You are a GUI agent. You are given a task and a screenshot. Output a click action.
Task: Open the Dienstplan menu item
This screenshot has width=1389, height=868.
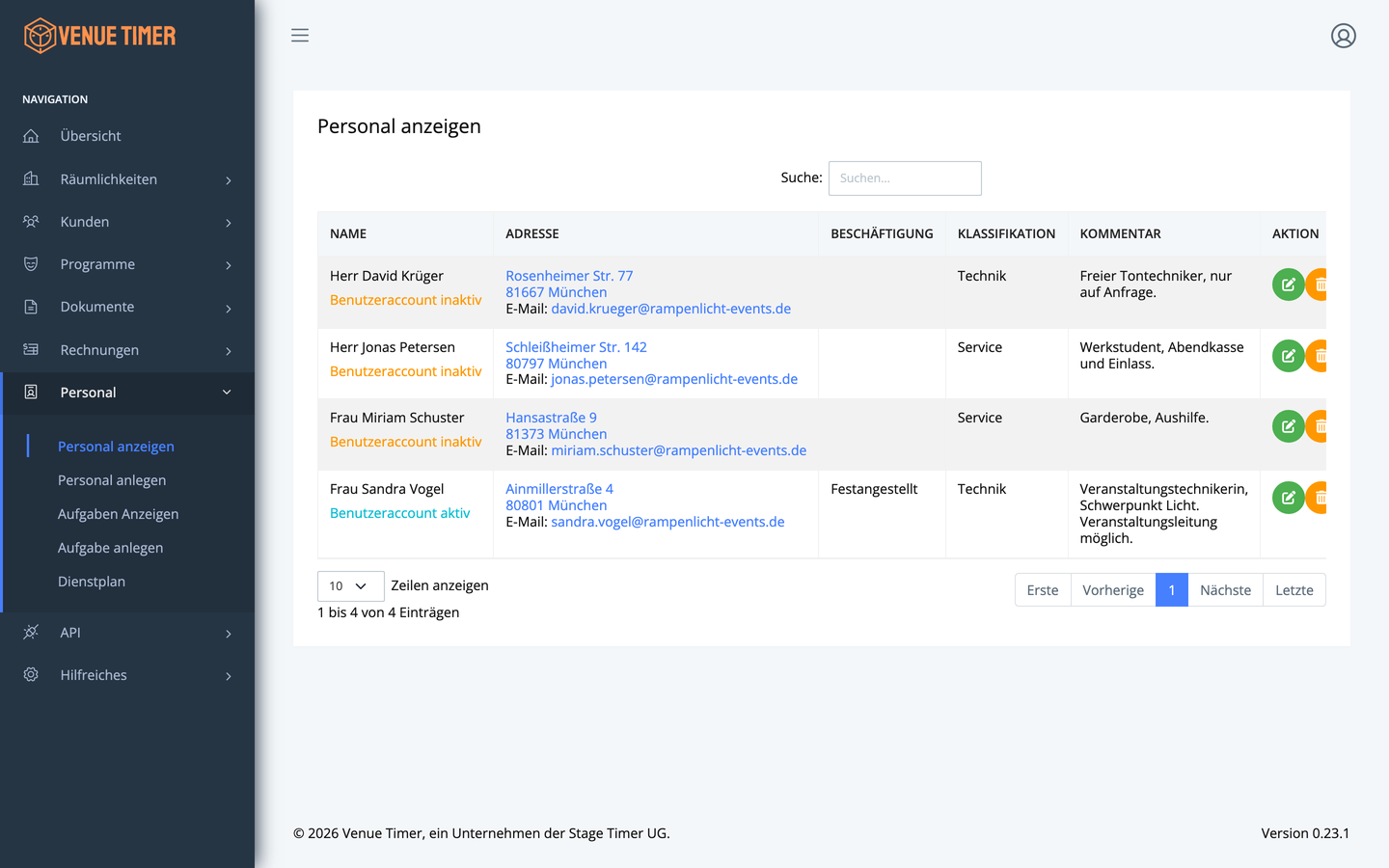tap(92, 582)
